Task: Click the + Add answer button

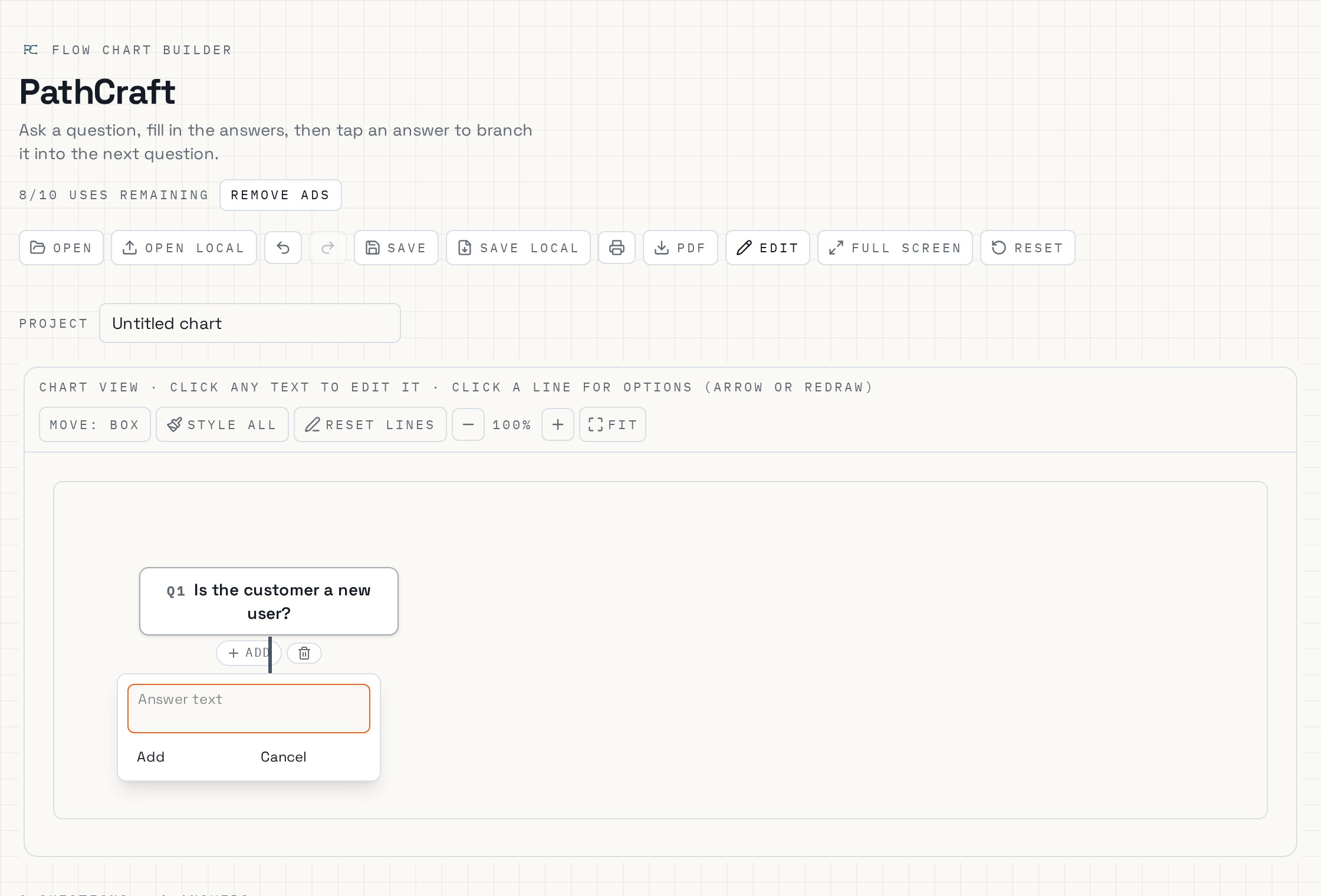Action: [x=248, y=653]
